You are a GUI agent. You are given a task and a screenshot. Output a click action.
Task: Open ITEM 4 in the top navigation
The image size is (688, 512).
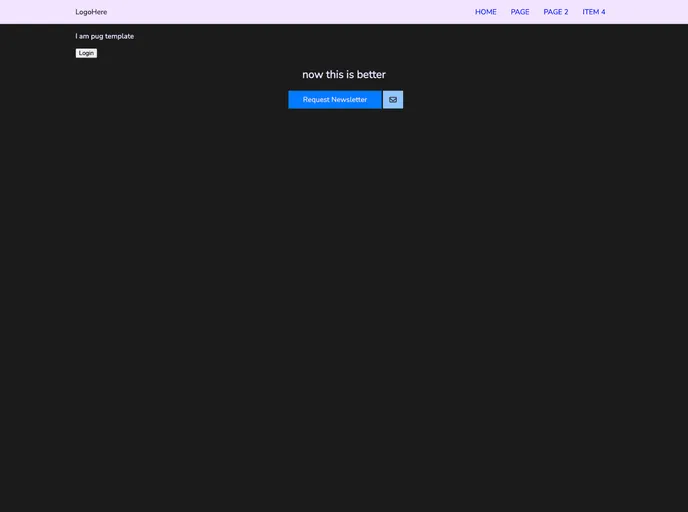click(x=594, y=12)
